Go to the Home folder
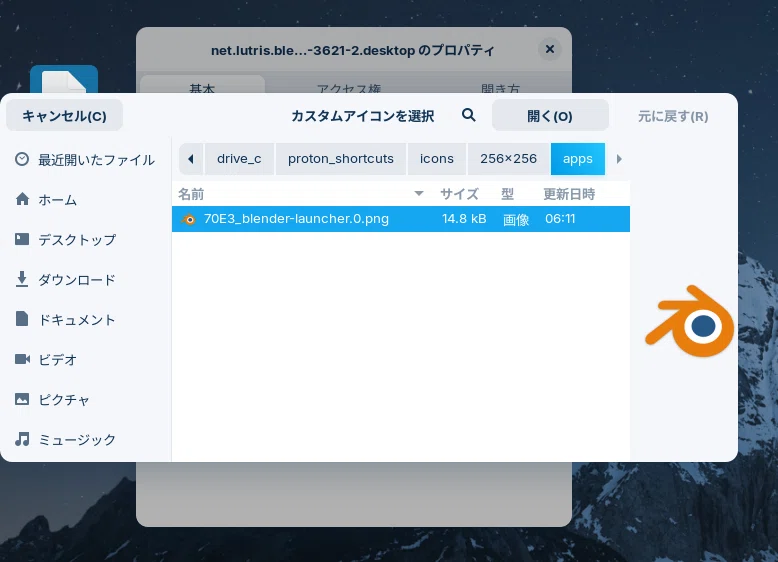The height and width of the screenshot is (562, 778). (x=85, y=199)
